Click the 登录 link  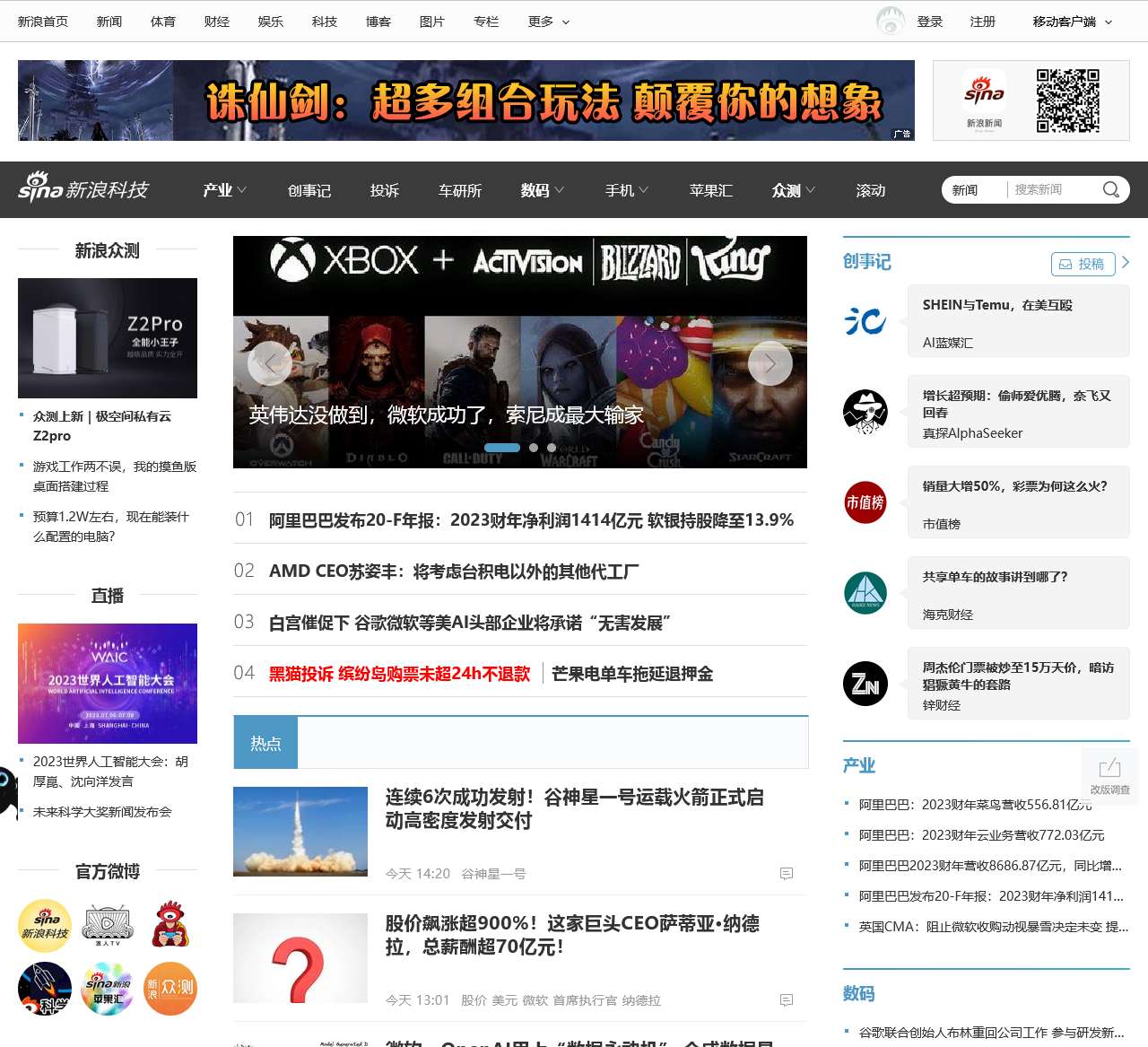pos(930,22)
